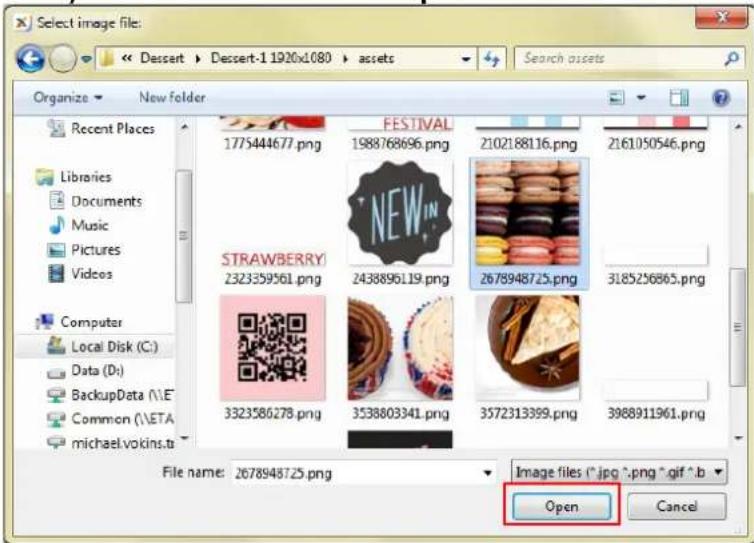Click the Local Disk drive icon
The image size is (754, 543).
click(56, 346)
